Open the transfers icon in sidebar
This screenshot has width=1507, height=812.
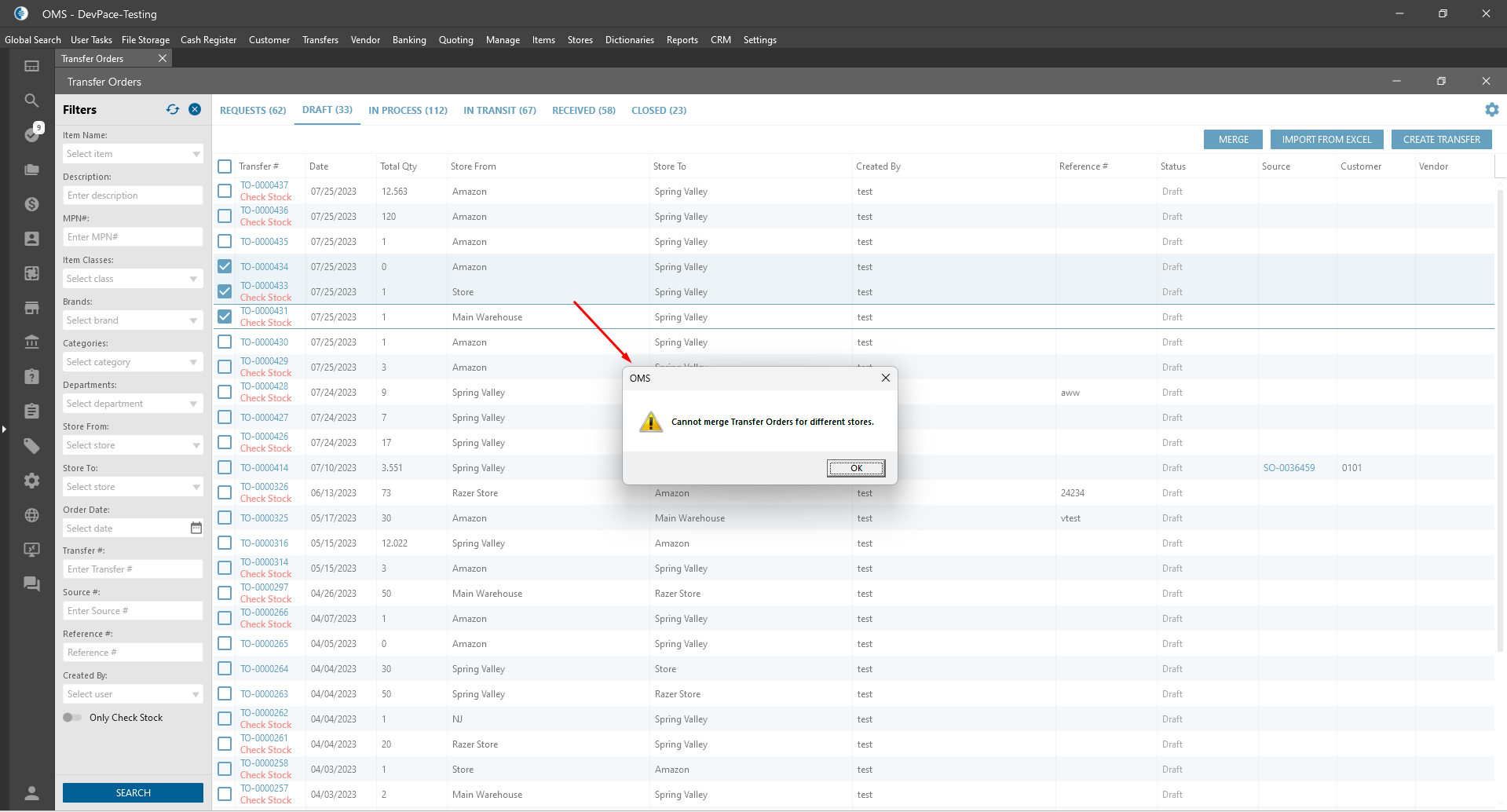[31, 273]
